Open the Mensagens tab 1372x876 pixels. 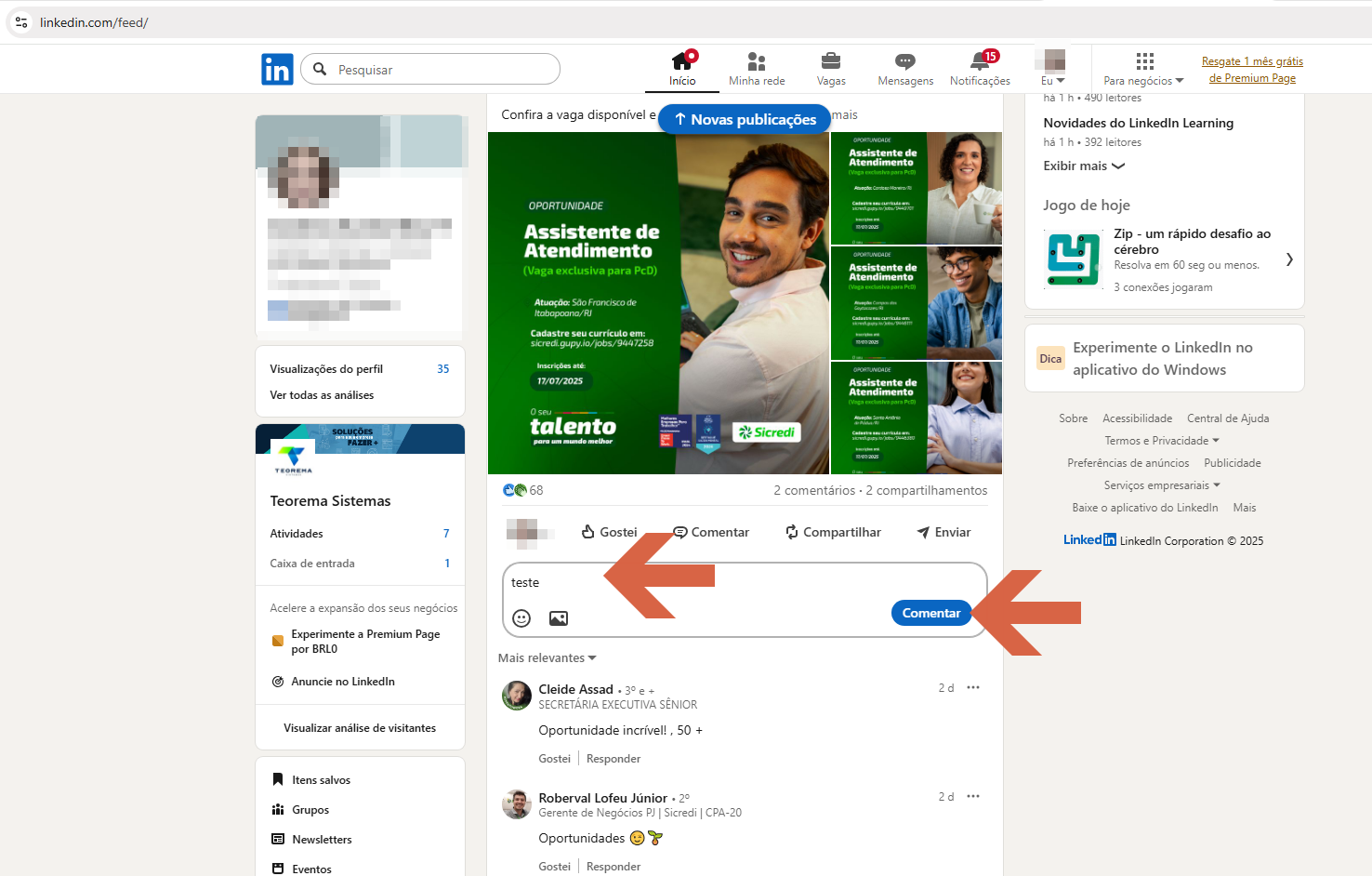tap(905, 69)
